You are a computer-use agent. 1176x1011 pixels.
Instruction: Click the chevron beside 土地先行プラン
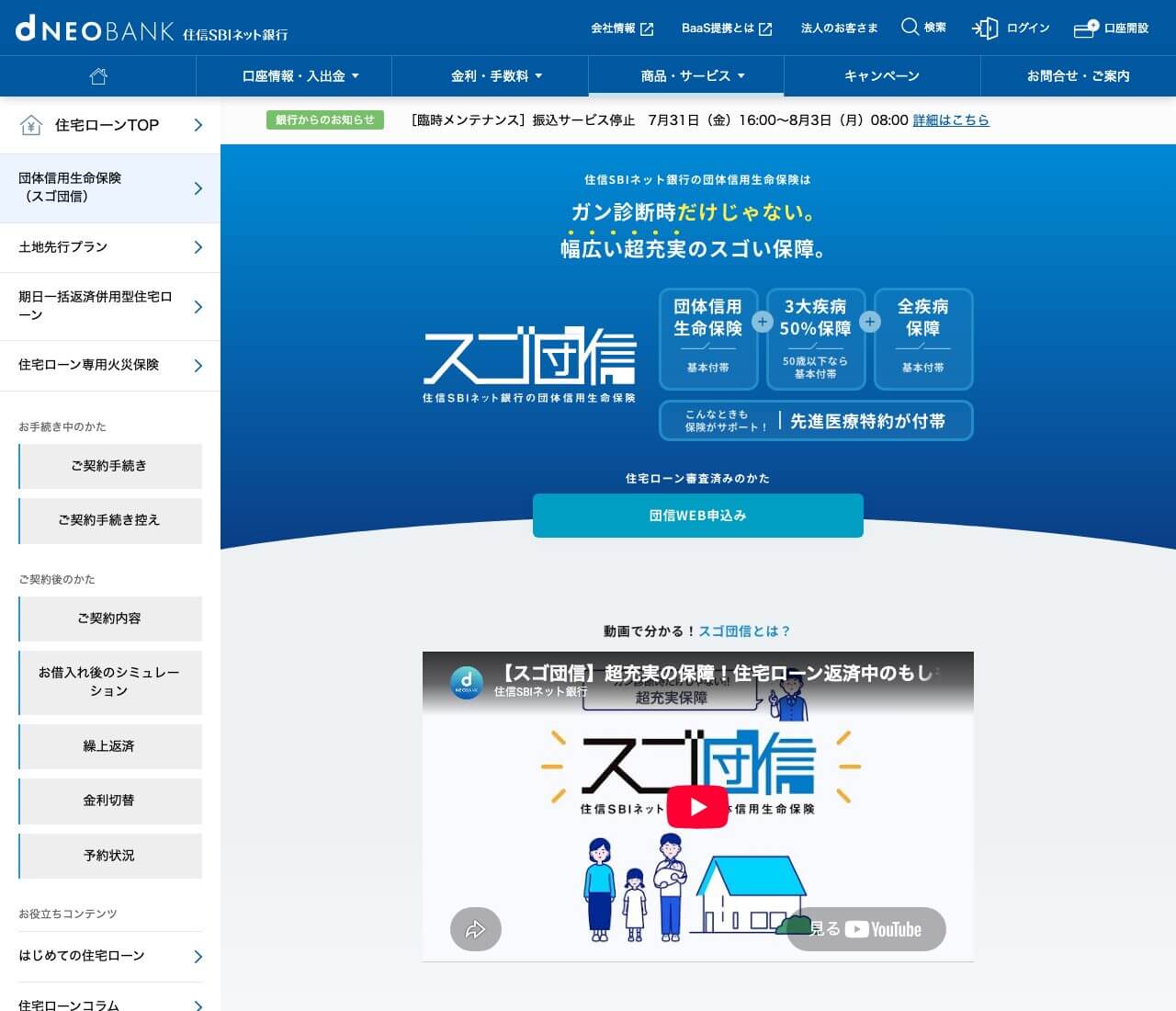[x=198, y=247]
